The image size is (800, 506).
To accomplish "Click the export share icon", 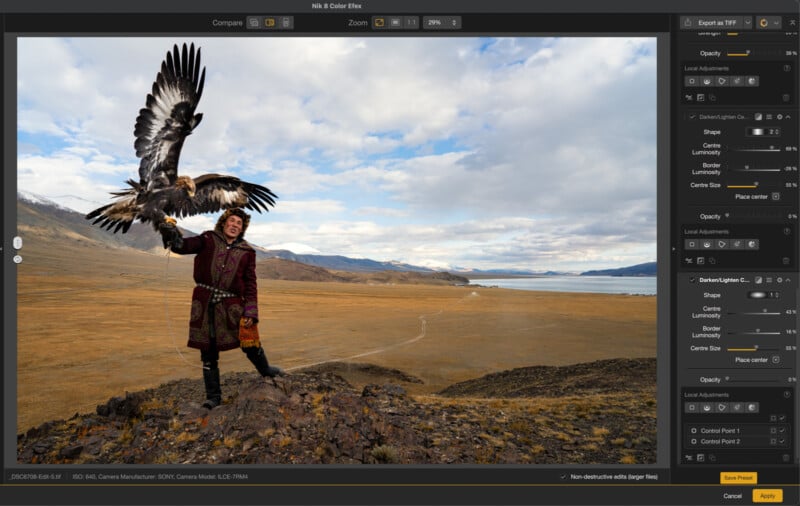I will [688, 22].
